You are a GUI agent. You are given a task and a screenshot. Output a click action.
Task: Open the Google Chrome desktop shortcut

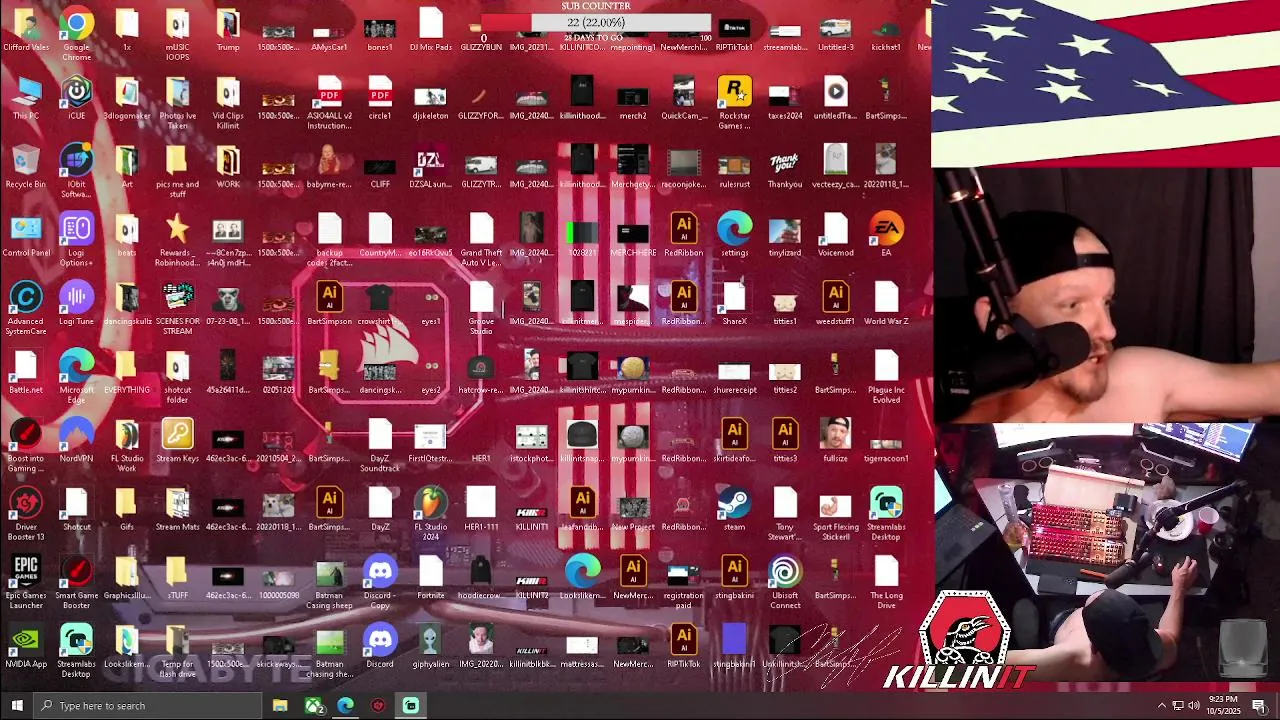pyautogui.click(x=76, y=33)
